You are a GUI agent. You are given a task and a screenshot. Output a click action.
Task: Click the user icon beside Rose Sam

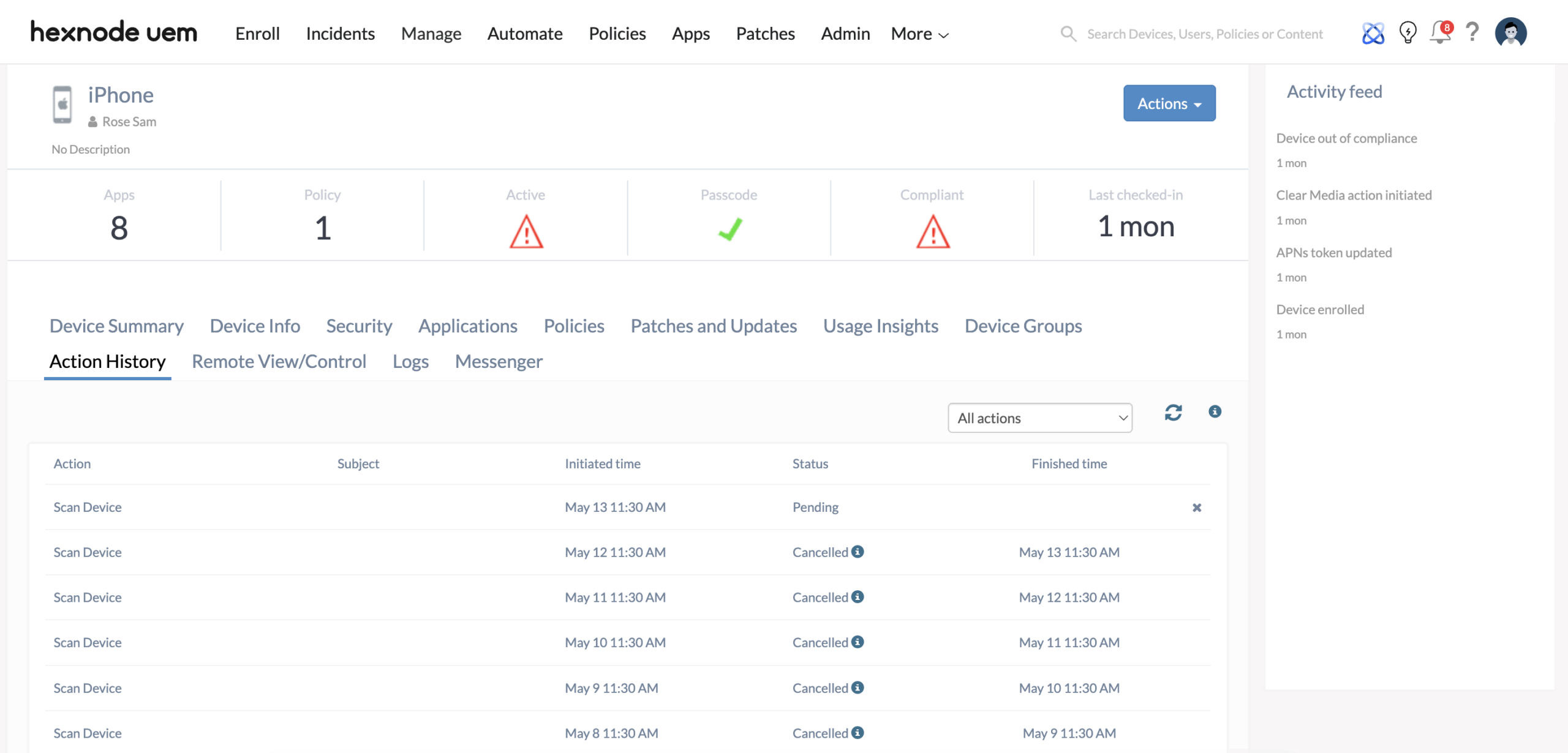click(x=92, y=122)
